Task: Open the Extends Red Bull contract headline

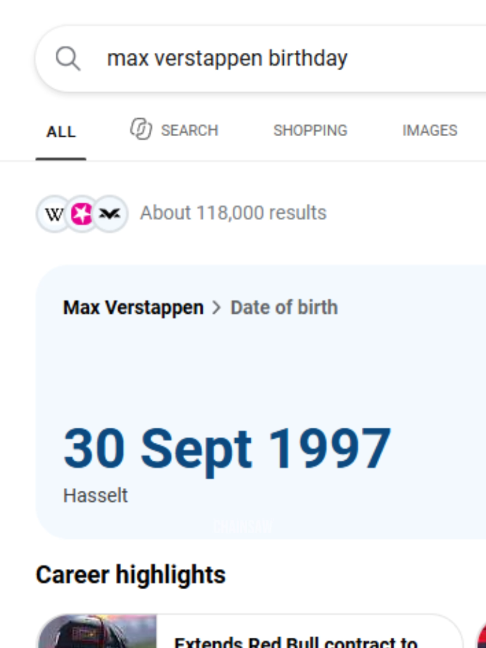Action: pos(296,642)
